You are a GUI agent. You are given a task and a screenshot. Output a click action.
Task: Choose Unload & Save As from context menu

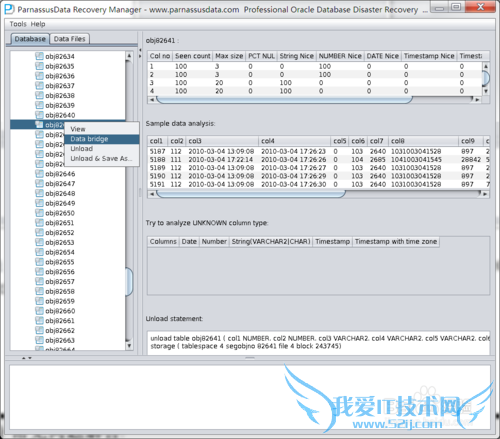102,159
